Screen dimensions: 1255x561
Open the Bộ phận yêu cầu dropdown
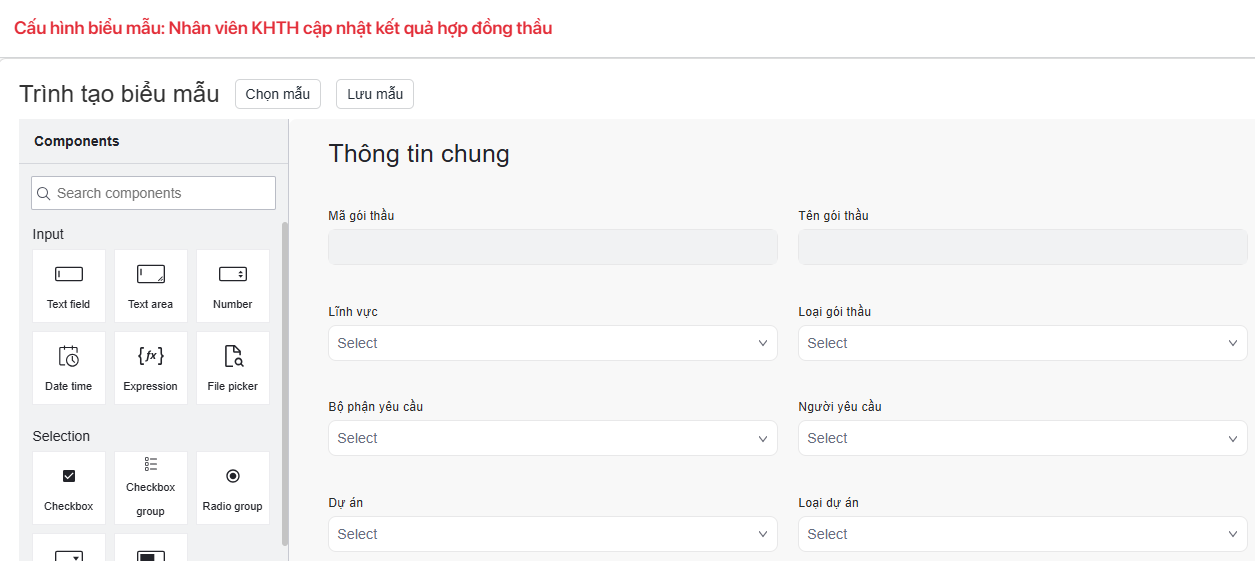click(x=552, y=438)
